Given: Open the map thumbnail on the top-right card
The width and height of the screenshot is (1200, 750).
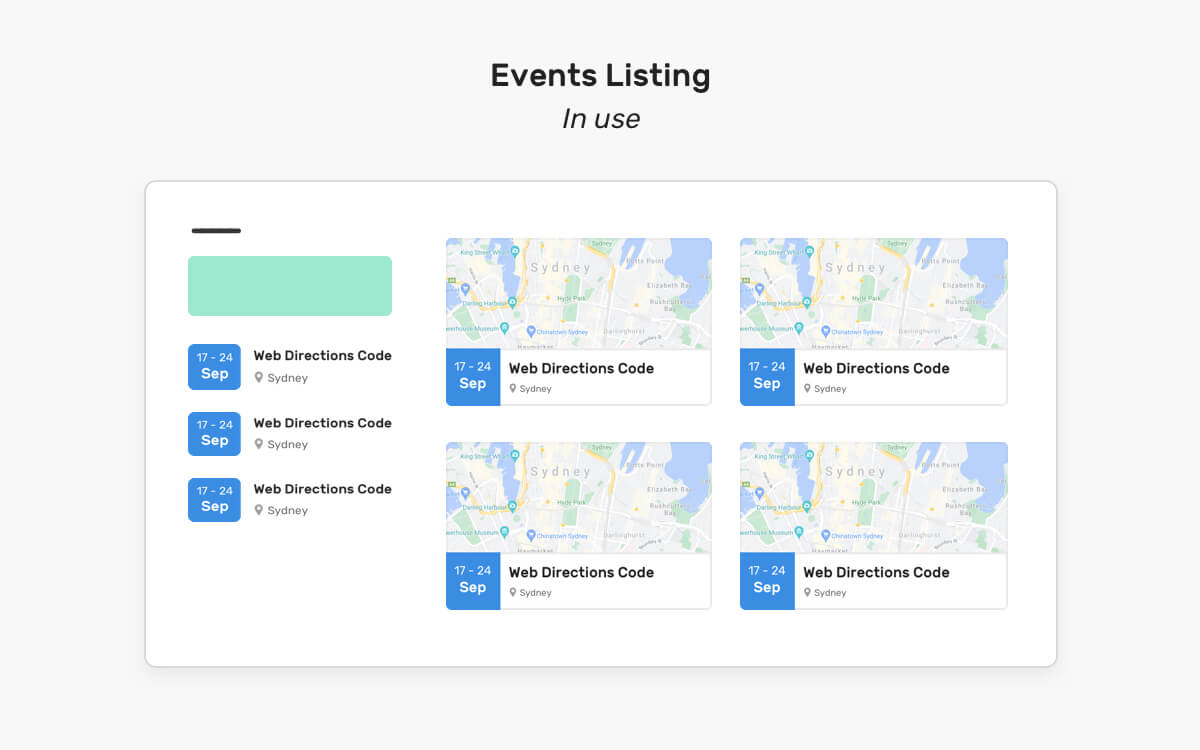Looking at the screenshot, I should (x=873, y=293).
